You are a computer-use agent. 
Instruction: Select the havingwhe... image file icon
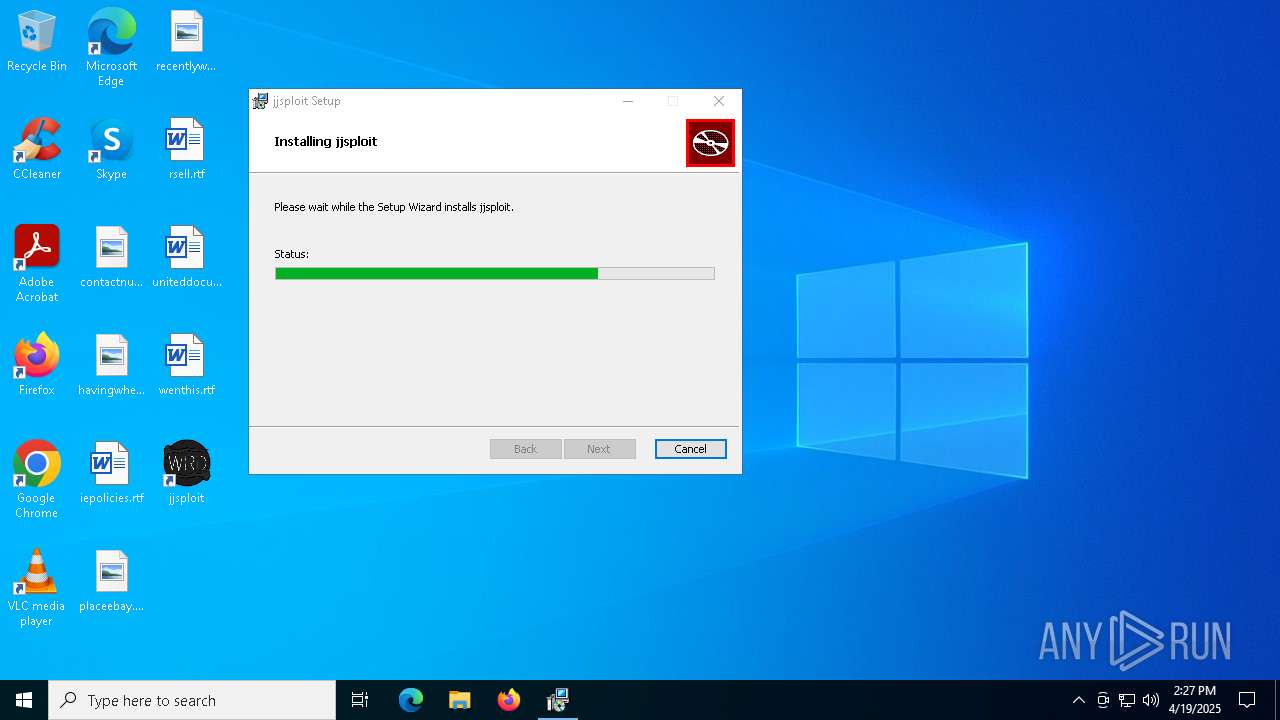click(x=111, y=365)
